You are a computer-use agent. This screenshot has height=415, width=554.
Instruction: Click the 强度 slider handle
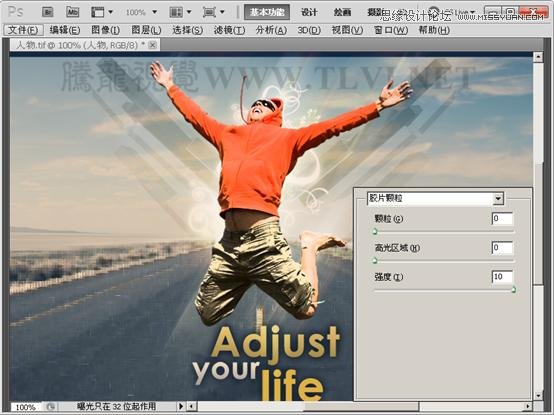pos(513,290)
